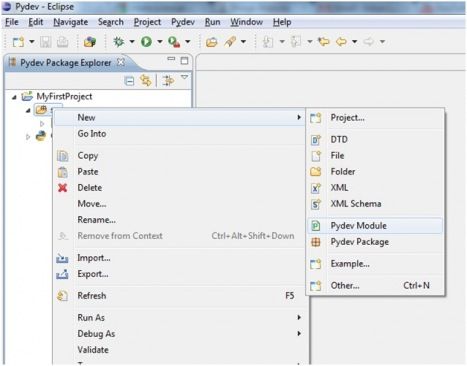Viewport: 467px width, 366px height.
Task: Select Example... in the New submenu
Action: 375,264
